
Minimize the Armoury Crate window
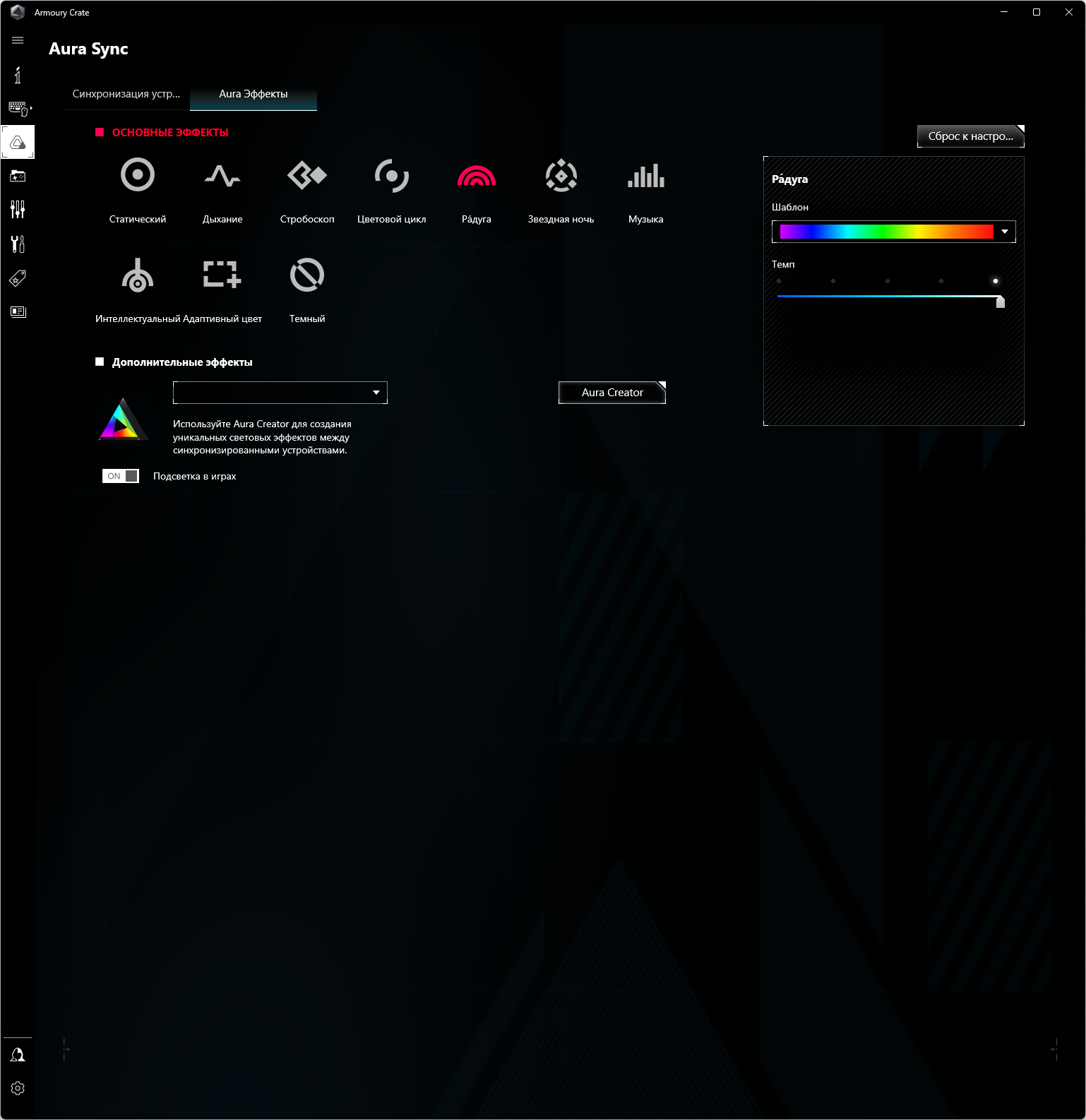point(1004,12)
